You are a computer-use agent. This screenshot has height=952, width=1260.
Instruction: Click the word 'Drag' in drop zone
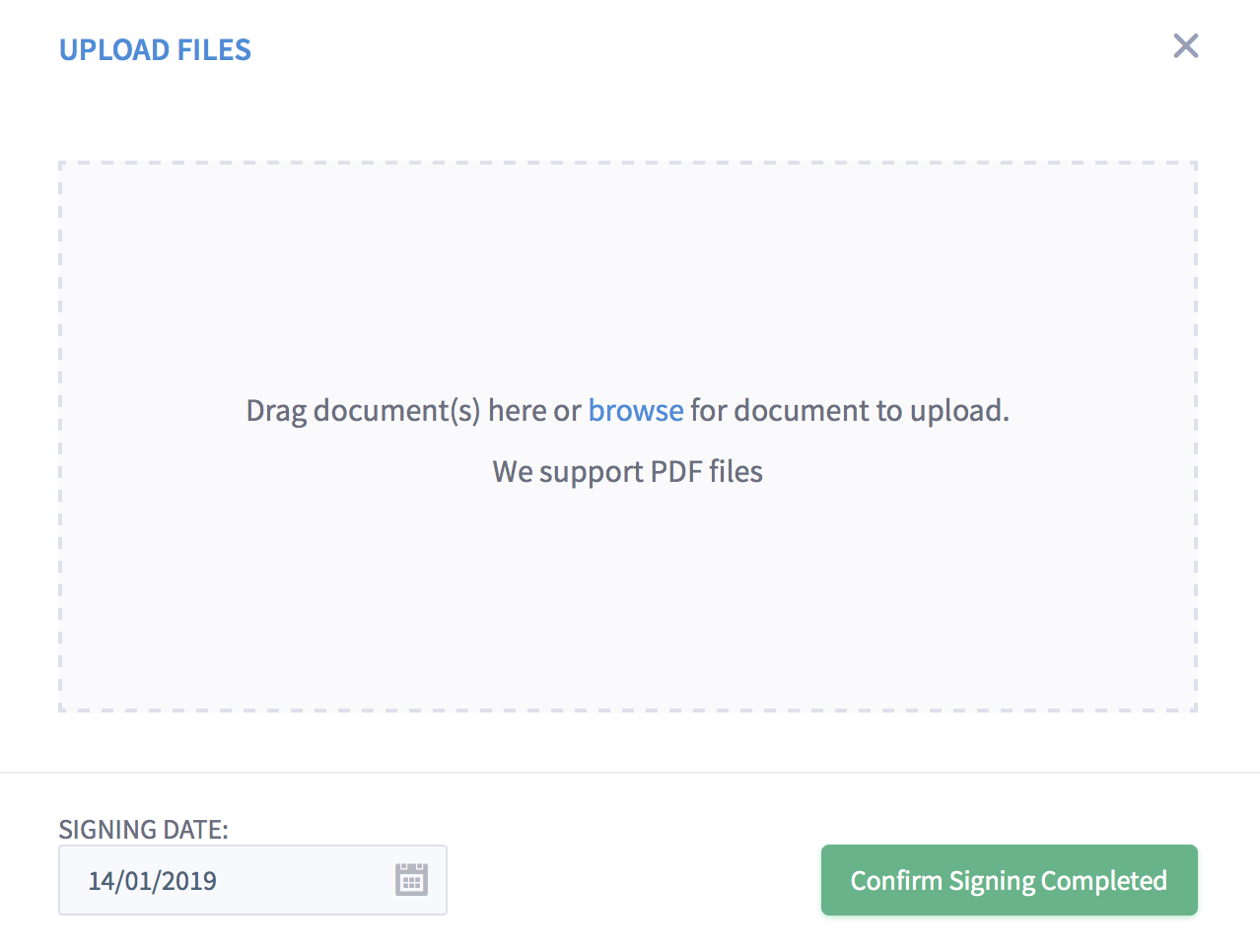[276, 411]
